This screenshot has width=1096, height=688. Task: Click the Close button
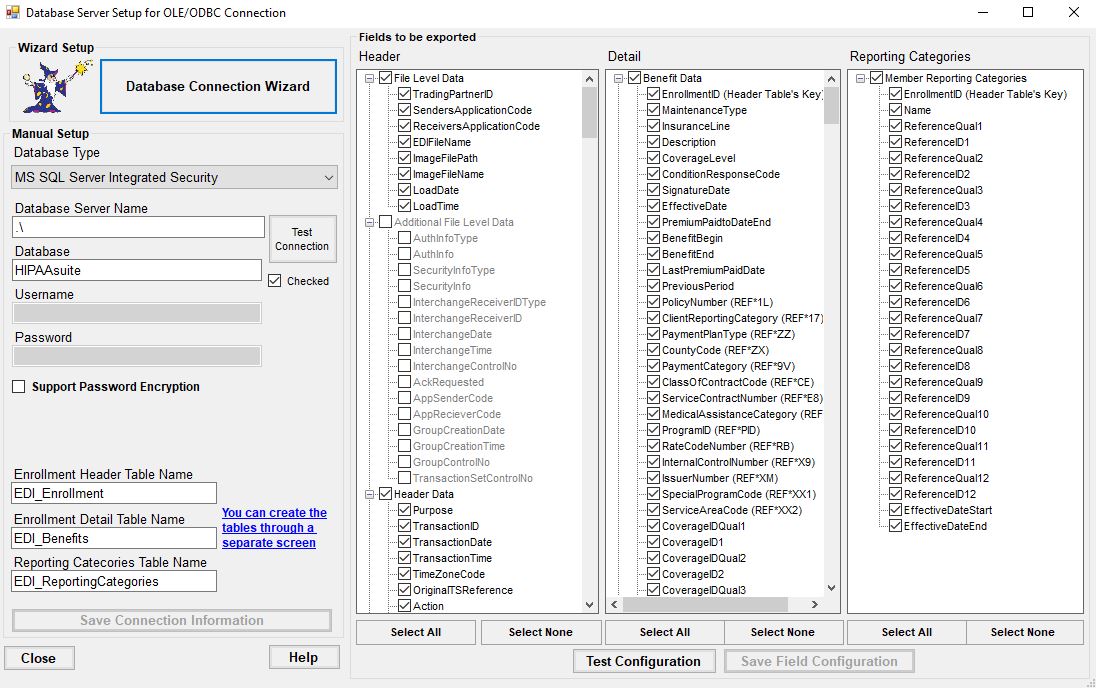[38, 658]
